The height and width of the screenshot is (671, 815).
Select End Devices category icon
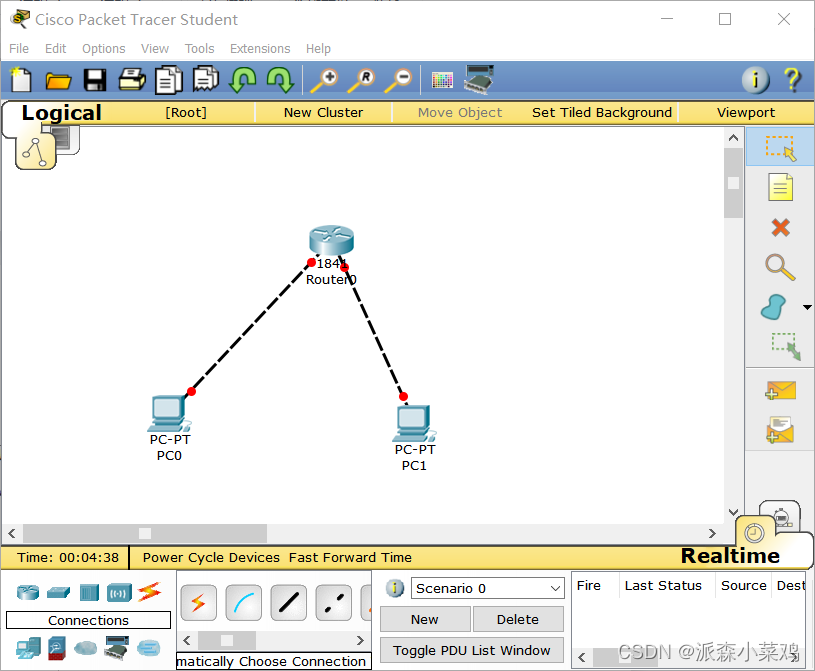click(28, 649)
